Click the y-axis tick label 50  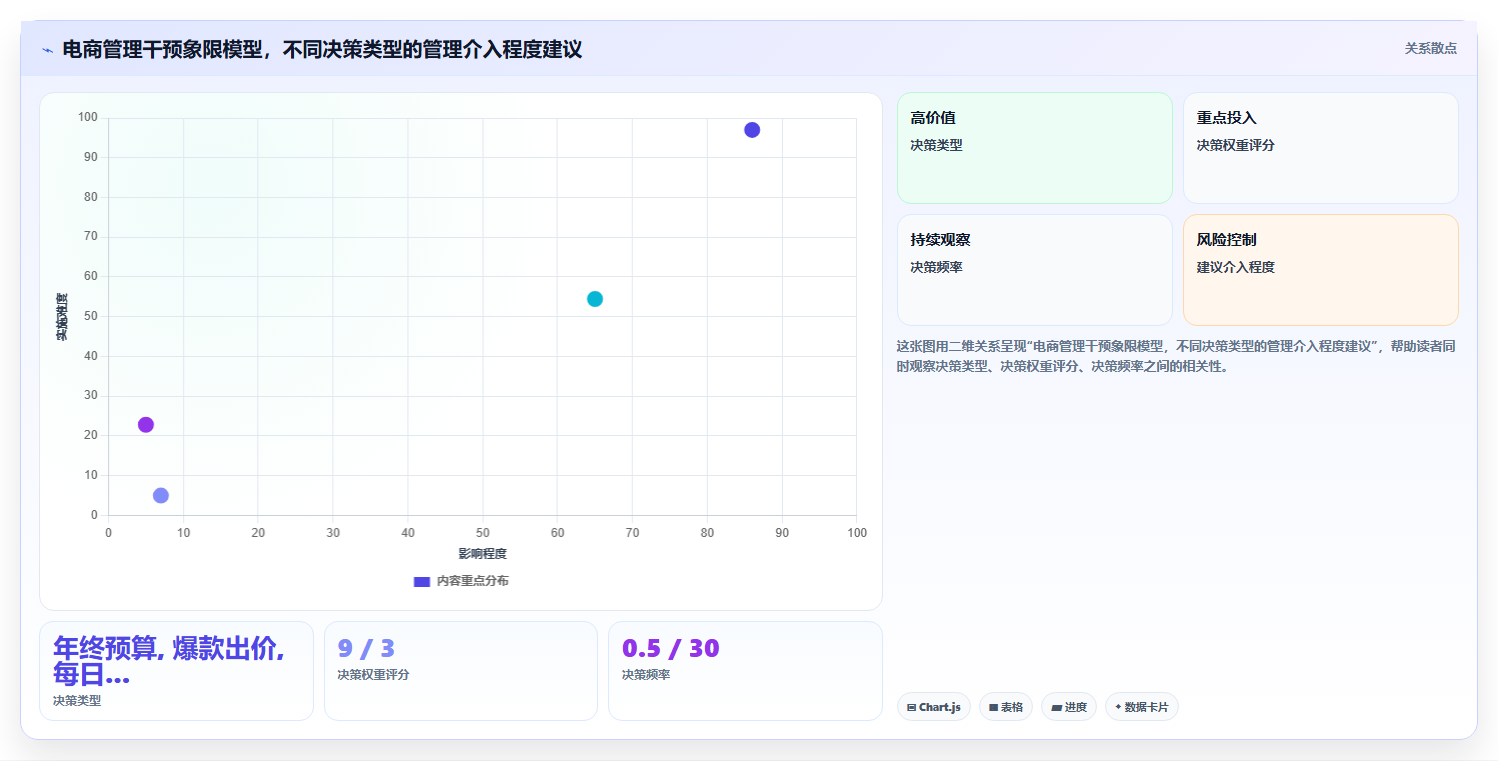(x=90, y=317)
